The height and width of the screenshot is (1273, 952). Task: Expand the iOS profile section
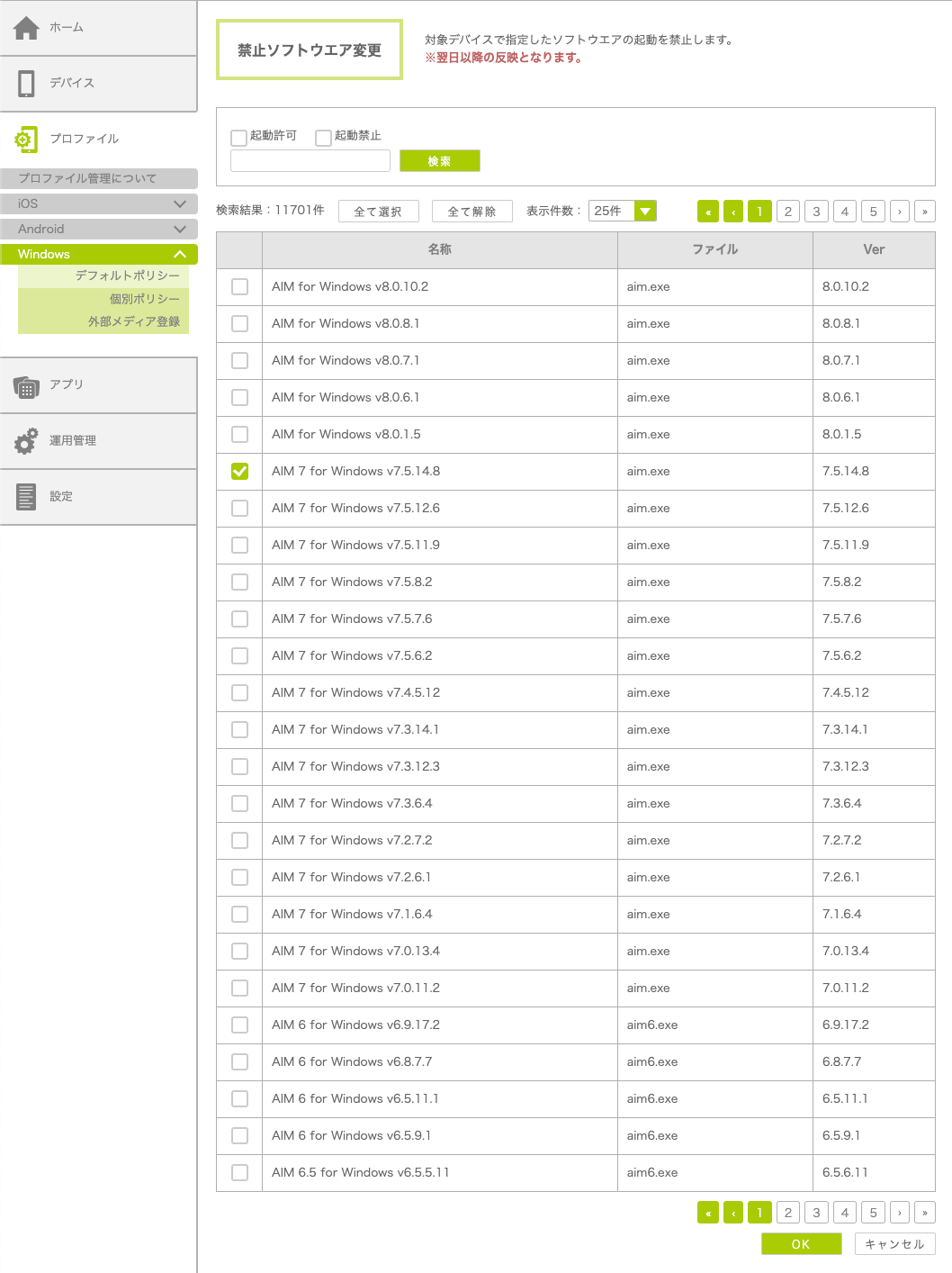click(x=99, y=203)
